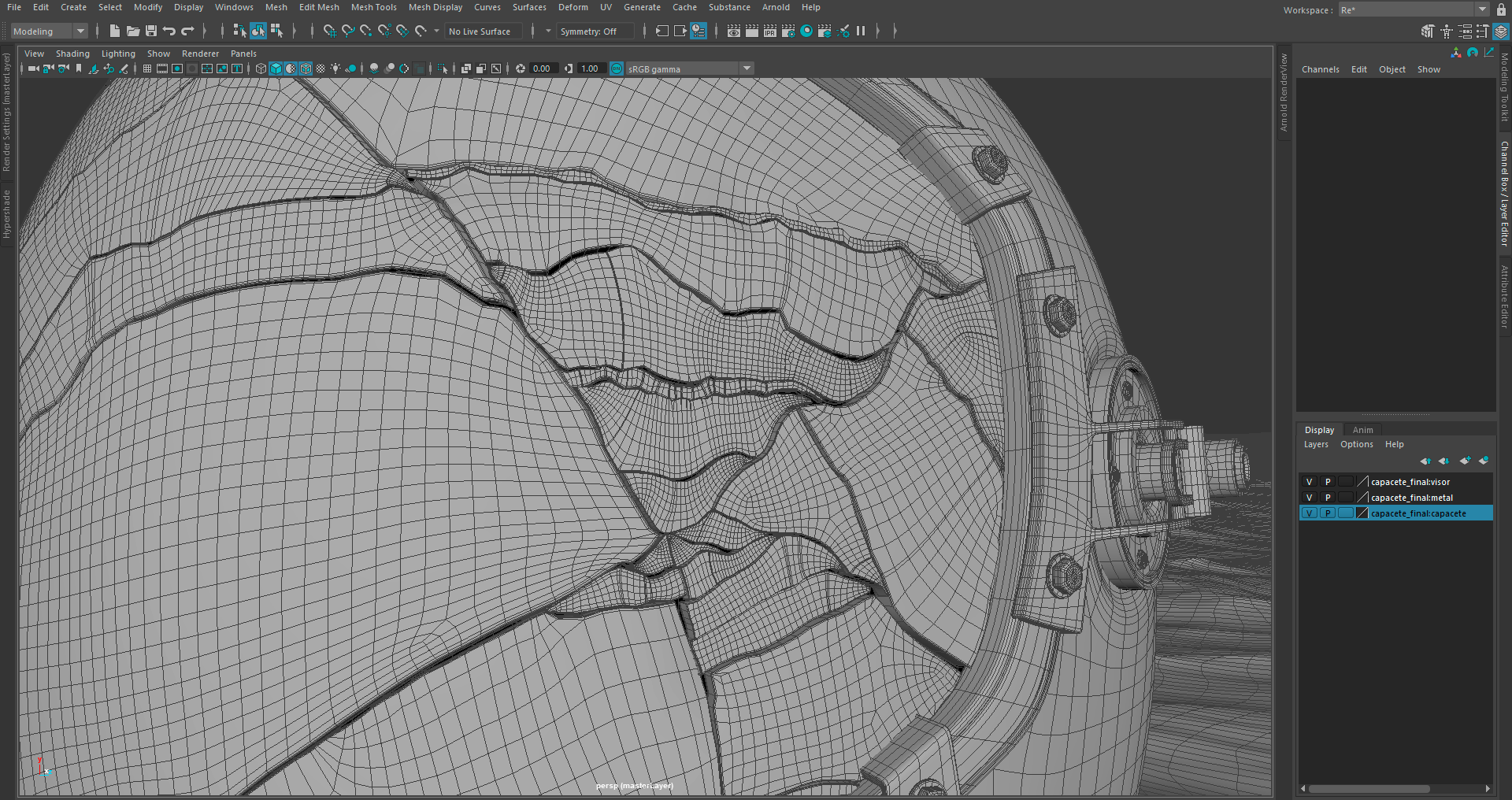Image resolution: width=1512 pixels, height=800 pixels.
Task: Toggle the color management ON button
Action: tap(617, 69)
